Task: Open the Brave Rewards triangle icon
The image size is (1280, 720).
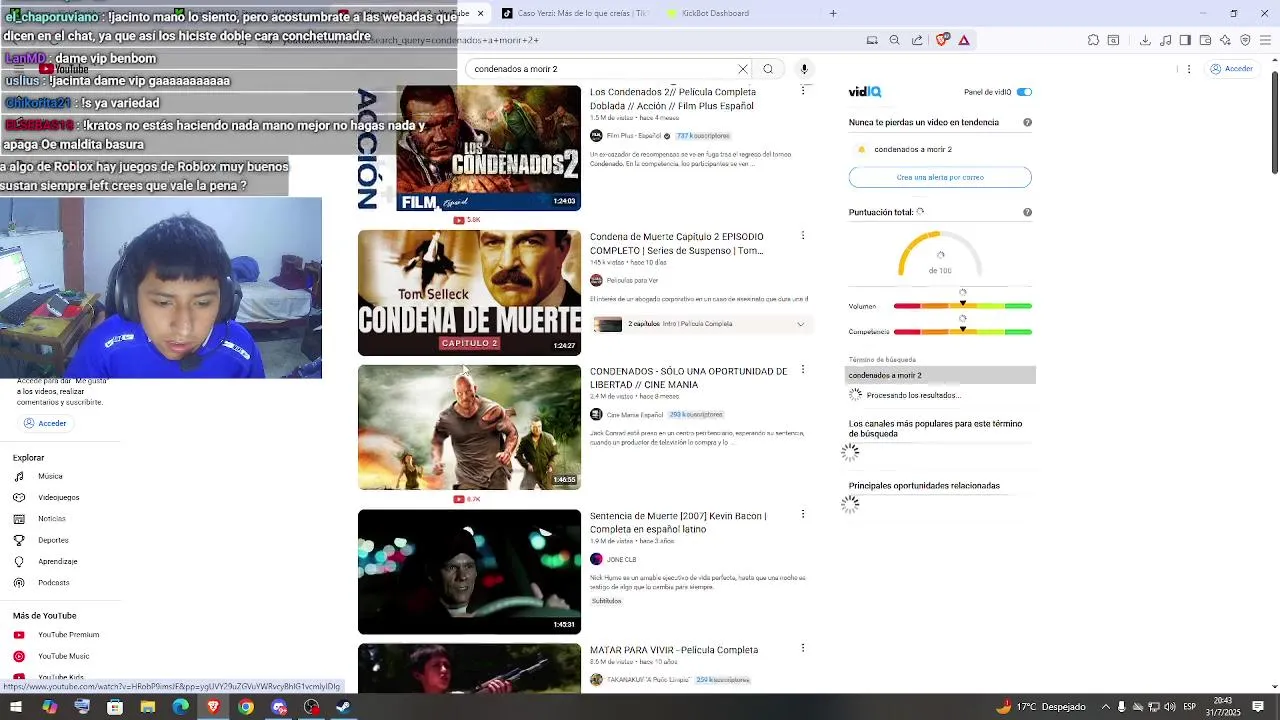Action: pos(964,40)
